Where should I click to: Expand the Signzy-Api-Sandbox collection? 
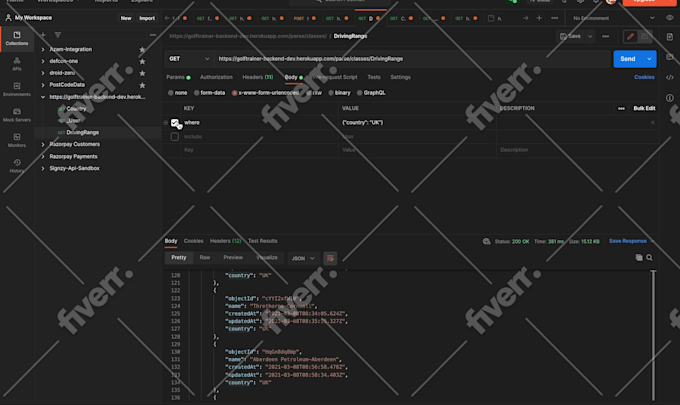(43, 168)
